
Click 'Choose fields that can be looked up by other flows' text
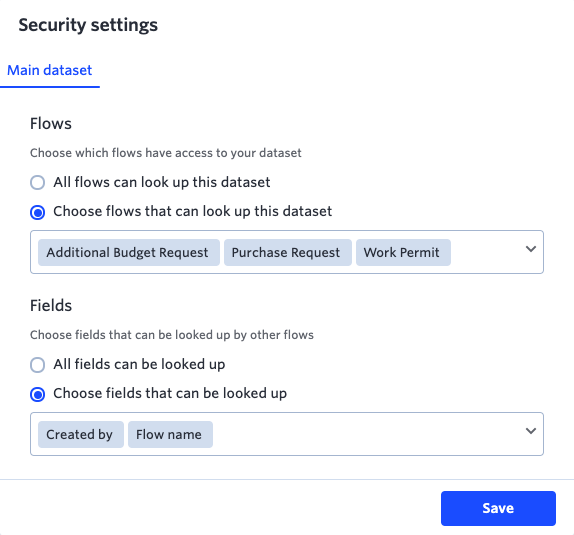[x=172, y=335]
